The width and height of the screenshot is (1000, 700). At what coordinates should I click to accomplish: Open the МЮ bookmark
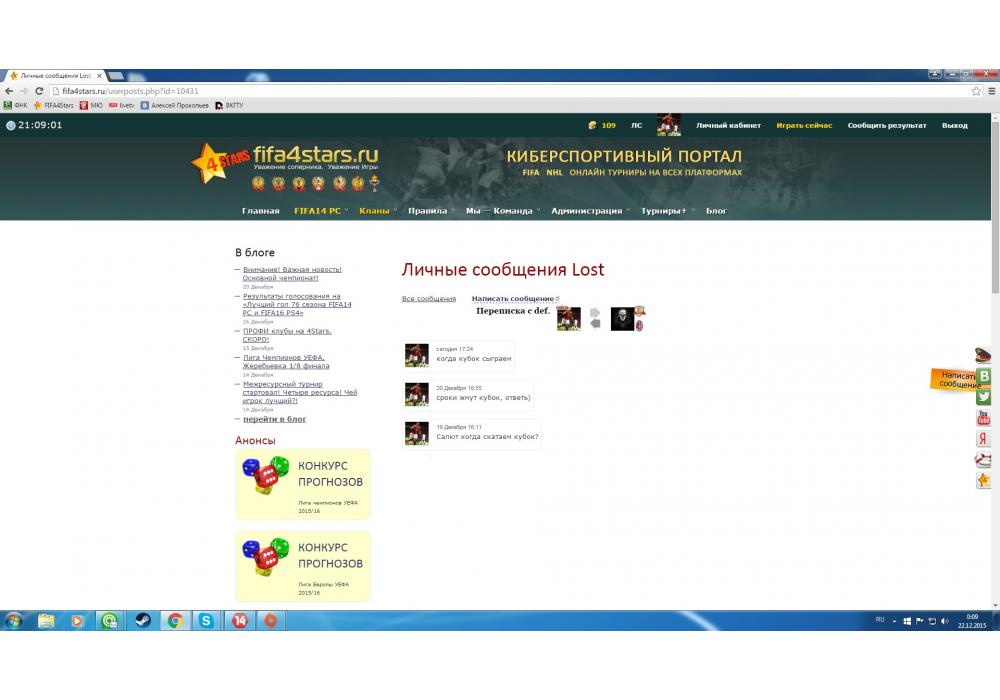pyautogui.click(x=91, y=105)
